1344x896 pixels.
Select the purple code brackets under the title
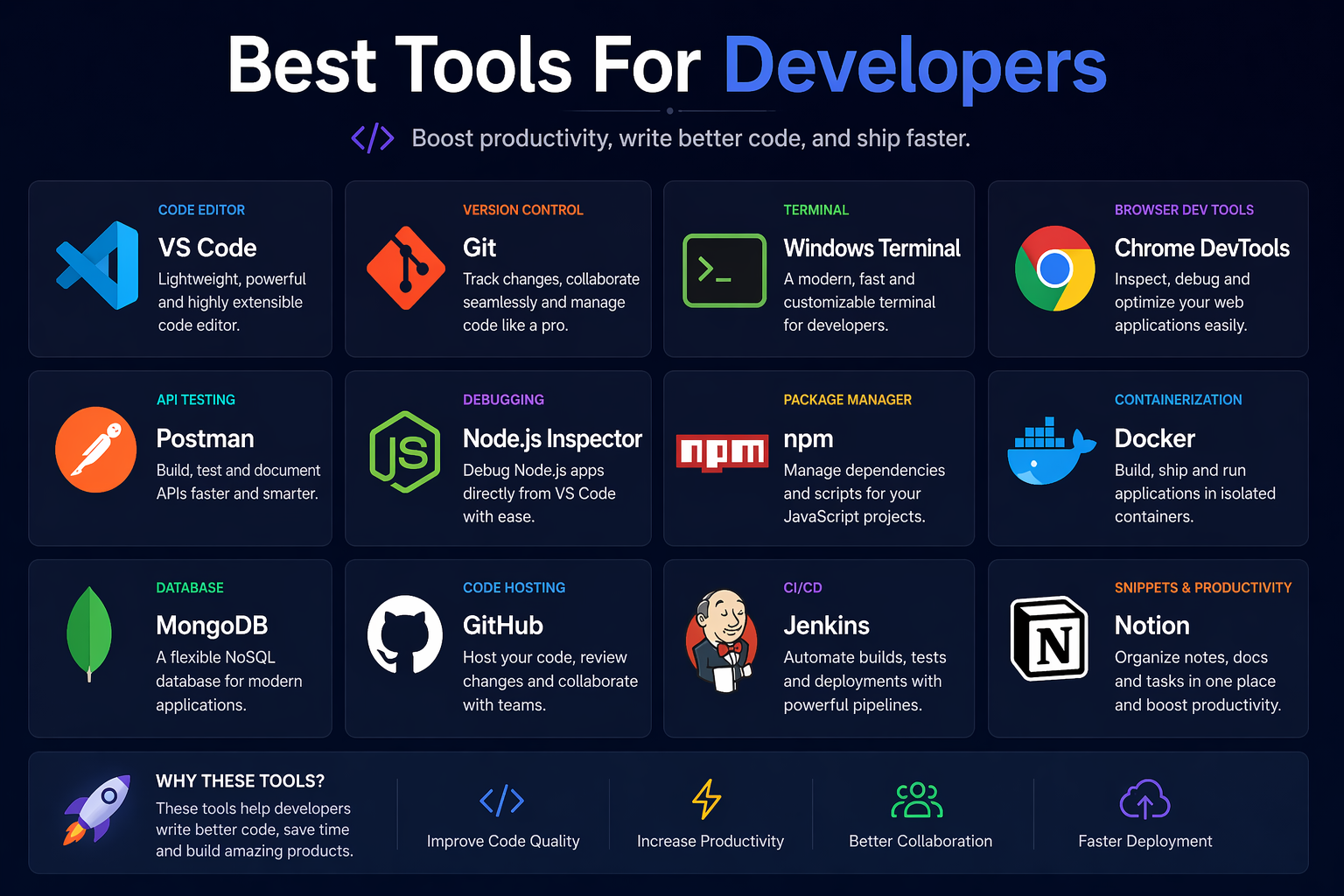coord(373,137)
